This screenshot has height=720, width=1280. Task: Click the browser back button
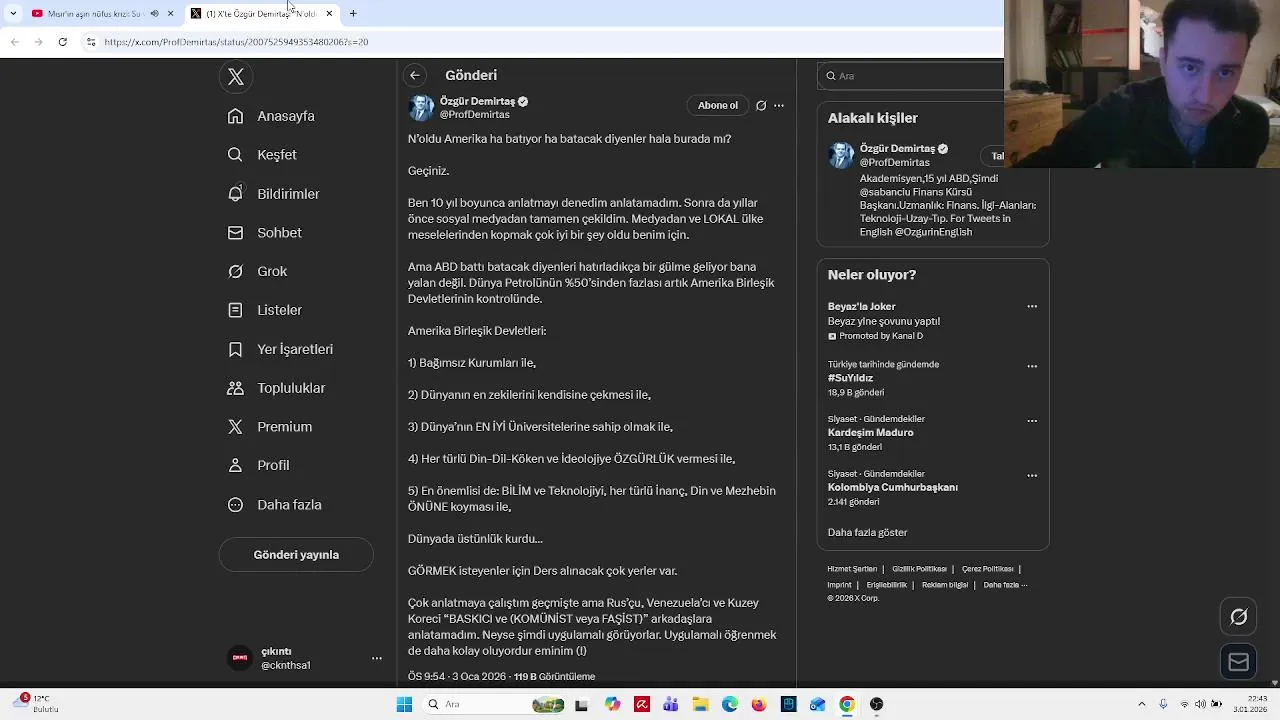15,42
